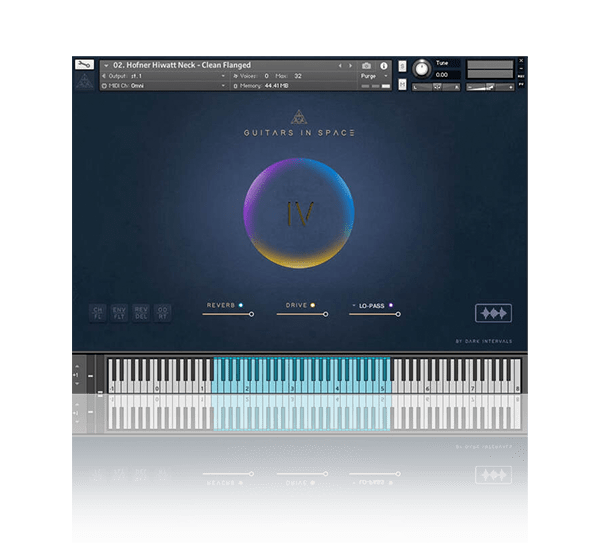Image resolution: width=600 pixels, height=543 pixels.
Task: Click the S solo button
Action: [402, 66]
